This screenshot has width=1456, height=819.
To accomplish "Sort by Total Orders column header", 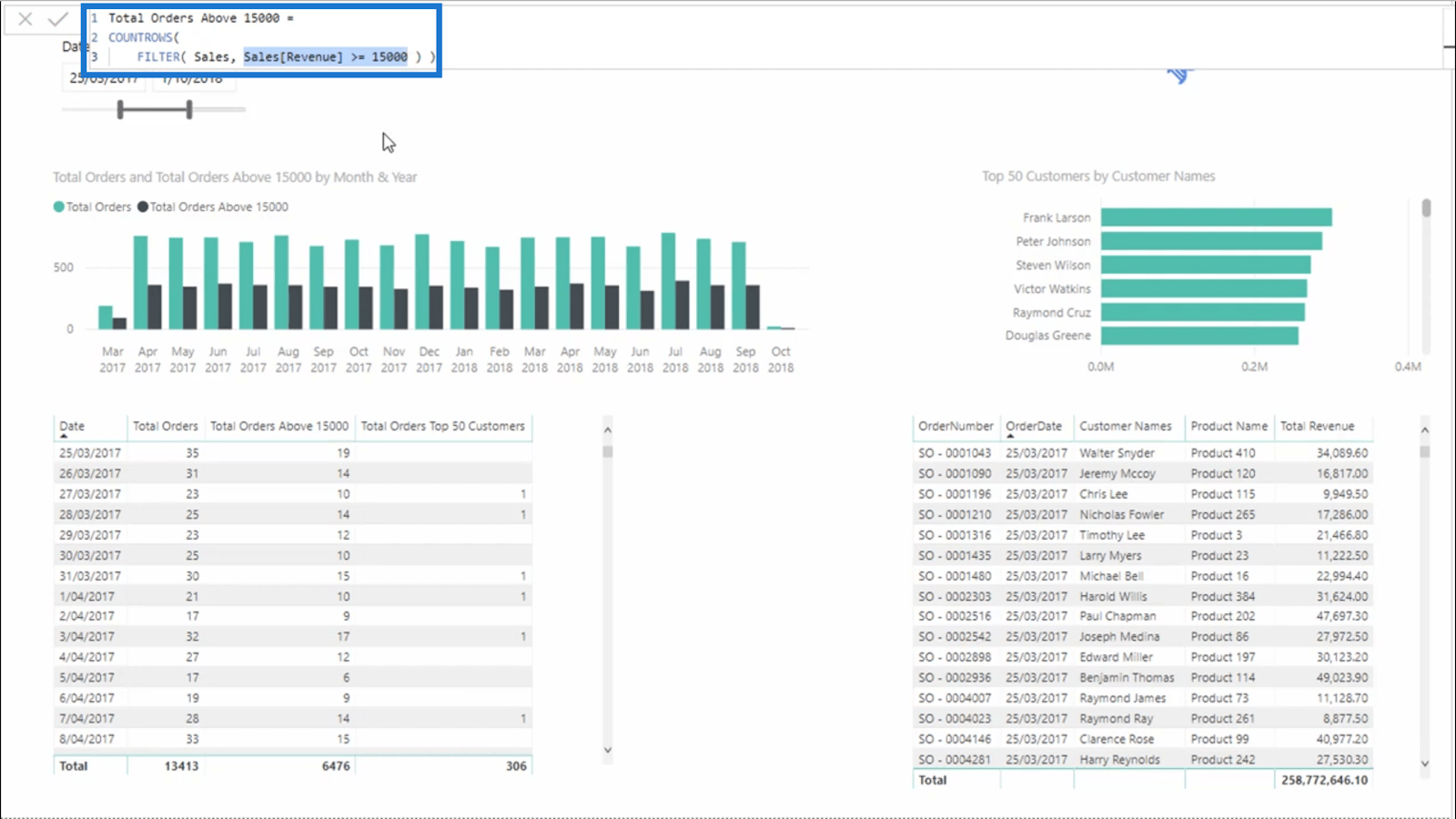I will pos(165,426).
